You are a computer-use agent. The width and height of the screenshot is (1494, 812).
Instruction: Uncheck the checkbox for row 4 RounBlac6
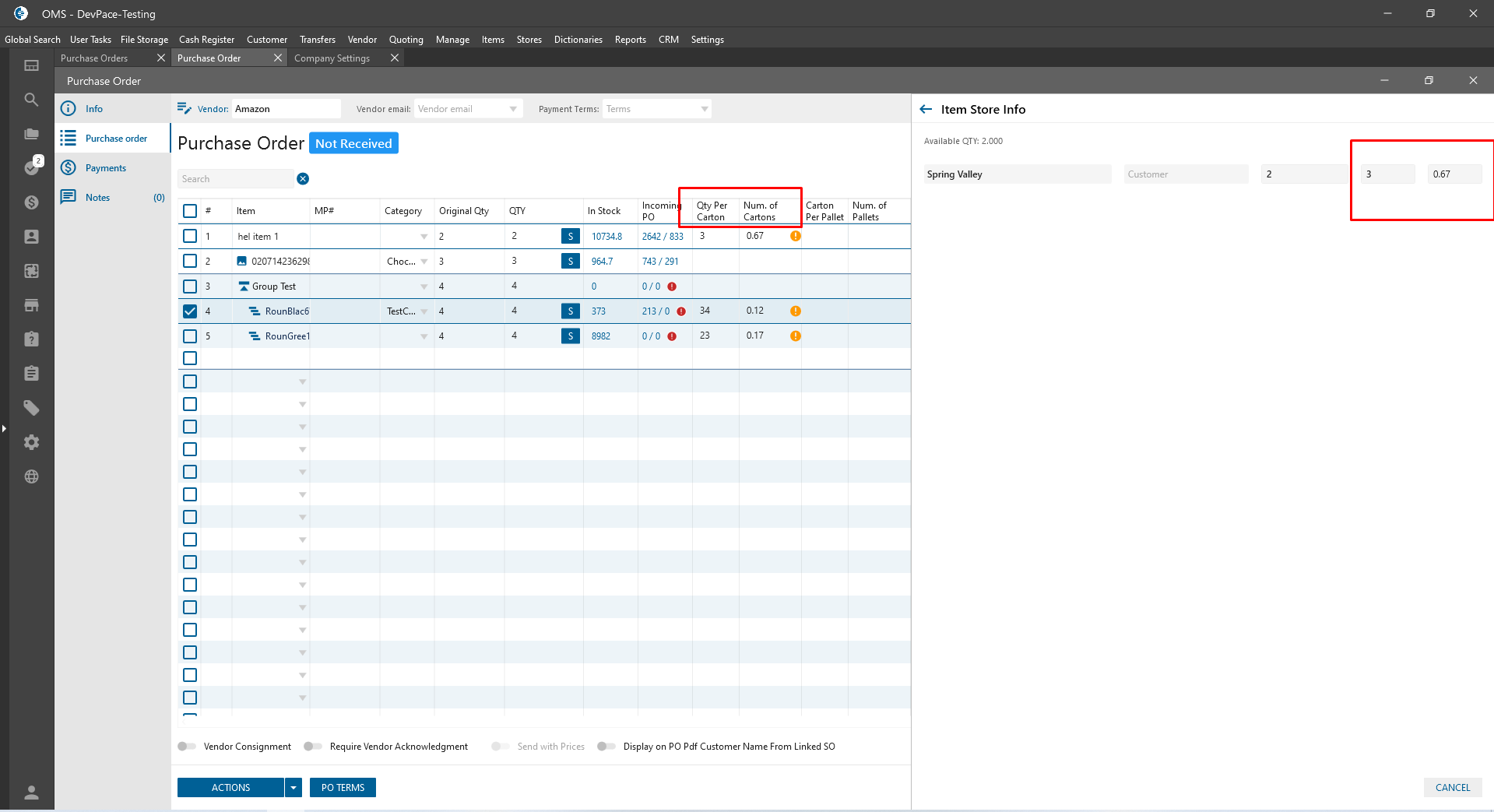click(x=190, y=311)
